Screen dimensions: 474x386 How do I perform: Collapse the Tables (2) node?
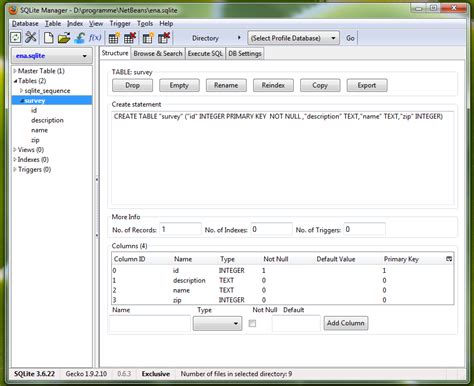point(15,81)
